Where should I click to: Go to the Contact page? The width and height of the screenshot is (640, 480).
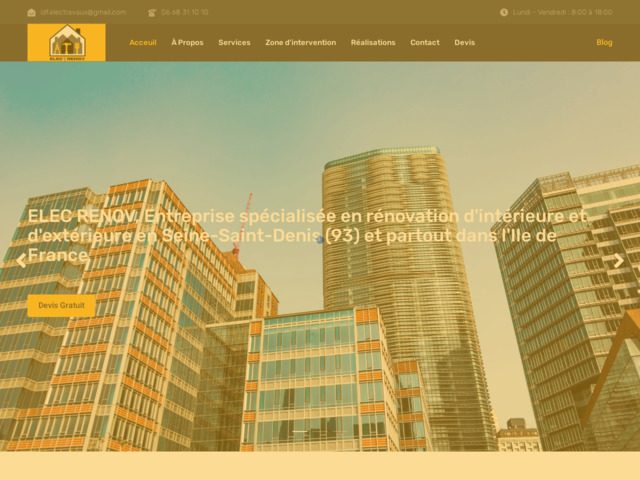(425, 42)
